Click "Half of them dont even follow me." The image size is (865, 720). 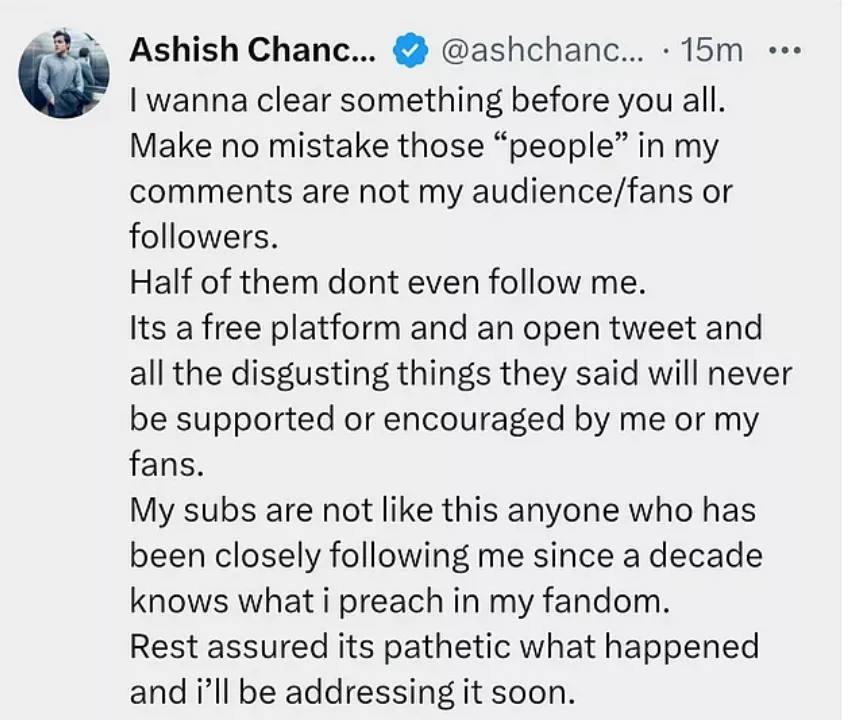point(389,282)
